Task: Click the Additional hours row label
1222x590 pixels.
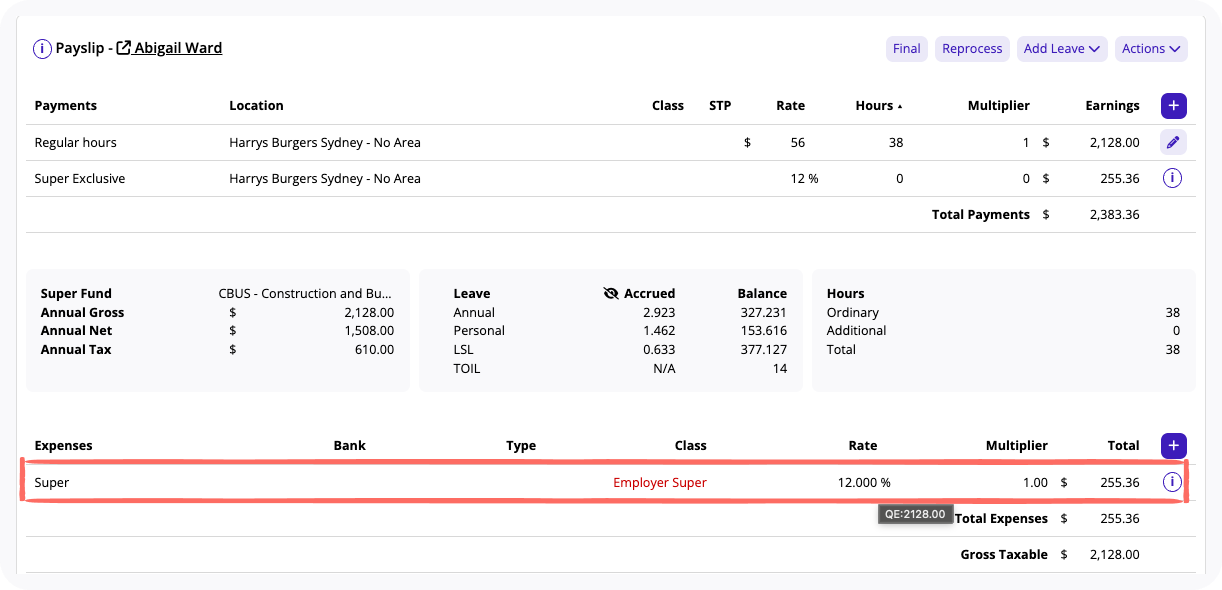Action: click(x=856, y=330)
